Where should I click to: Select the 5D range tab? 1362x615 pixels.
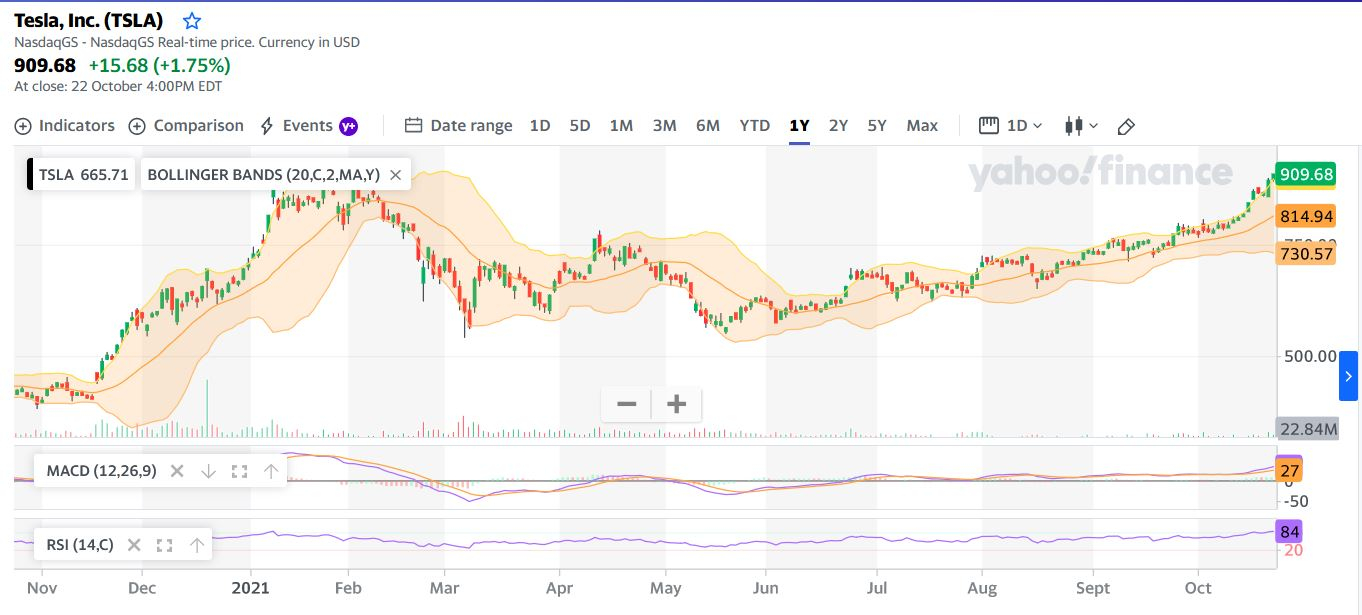coord(580,126)
